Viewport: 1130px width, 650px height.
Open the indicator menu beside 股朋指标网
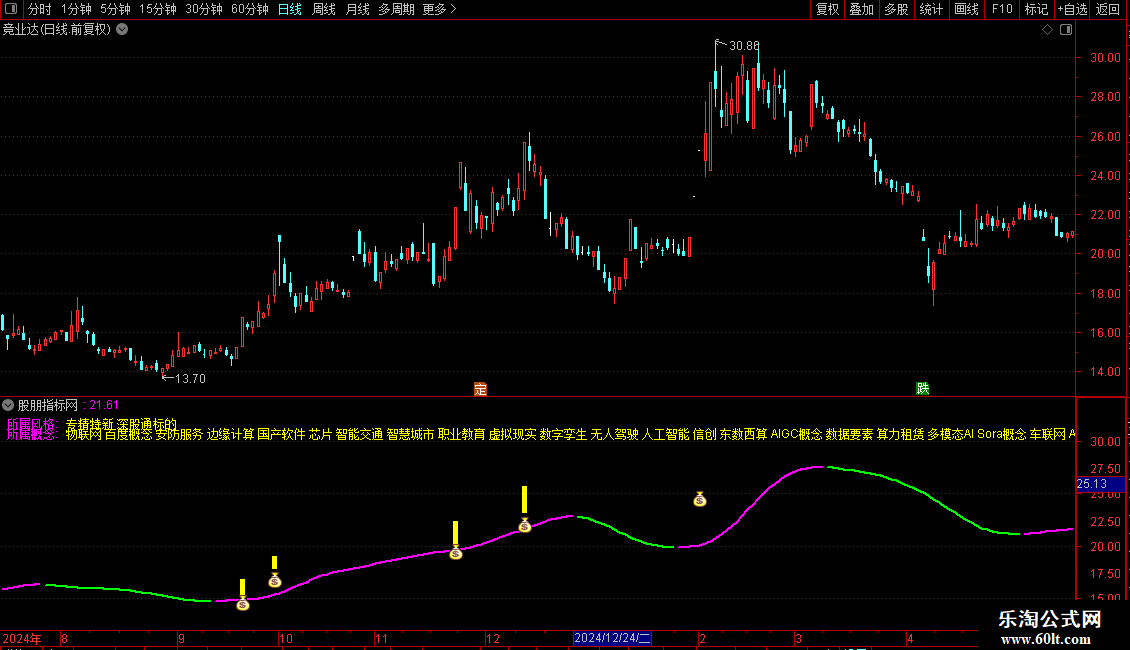tap(8, 405)
